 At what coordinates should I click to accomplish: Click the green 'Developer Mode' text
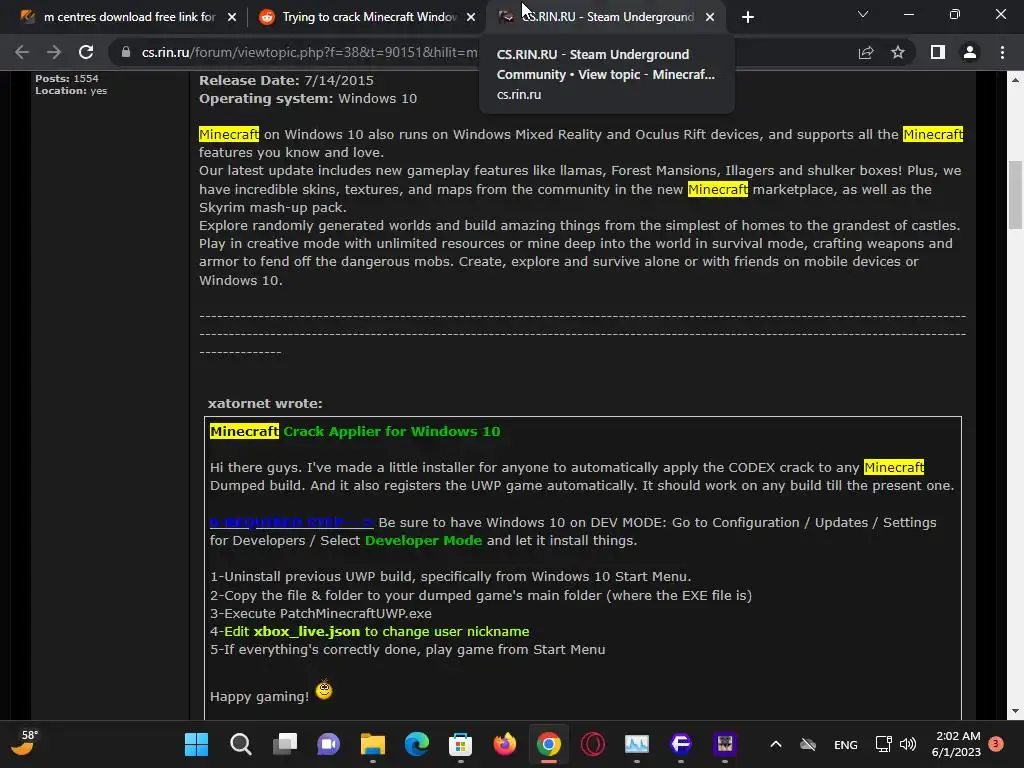[423, 541]
